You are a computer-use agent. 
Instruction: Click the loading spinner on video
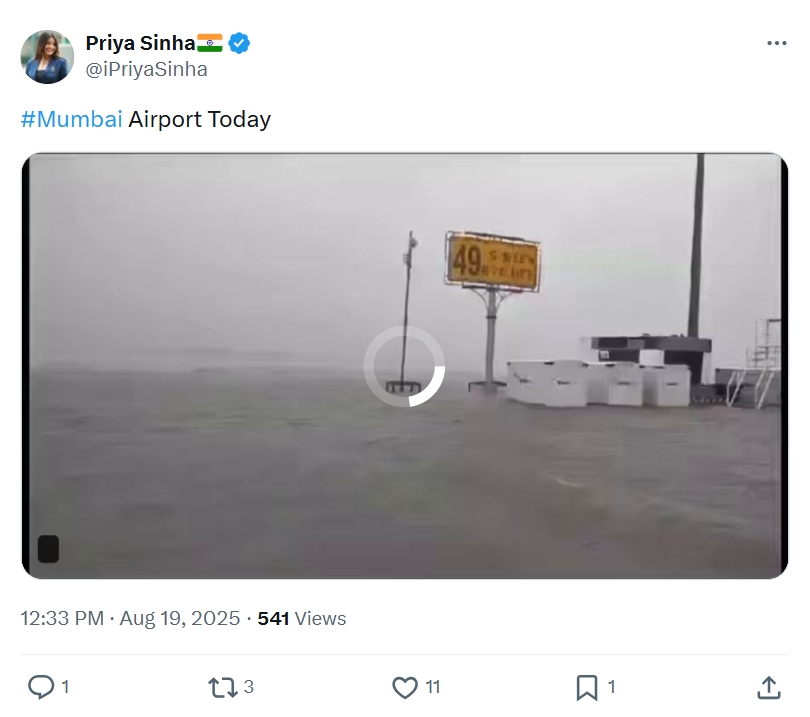[404, 366]
